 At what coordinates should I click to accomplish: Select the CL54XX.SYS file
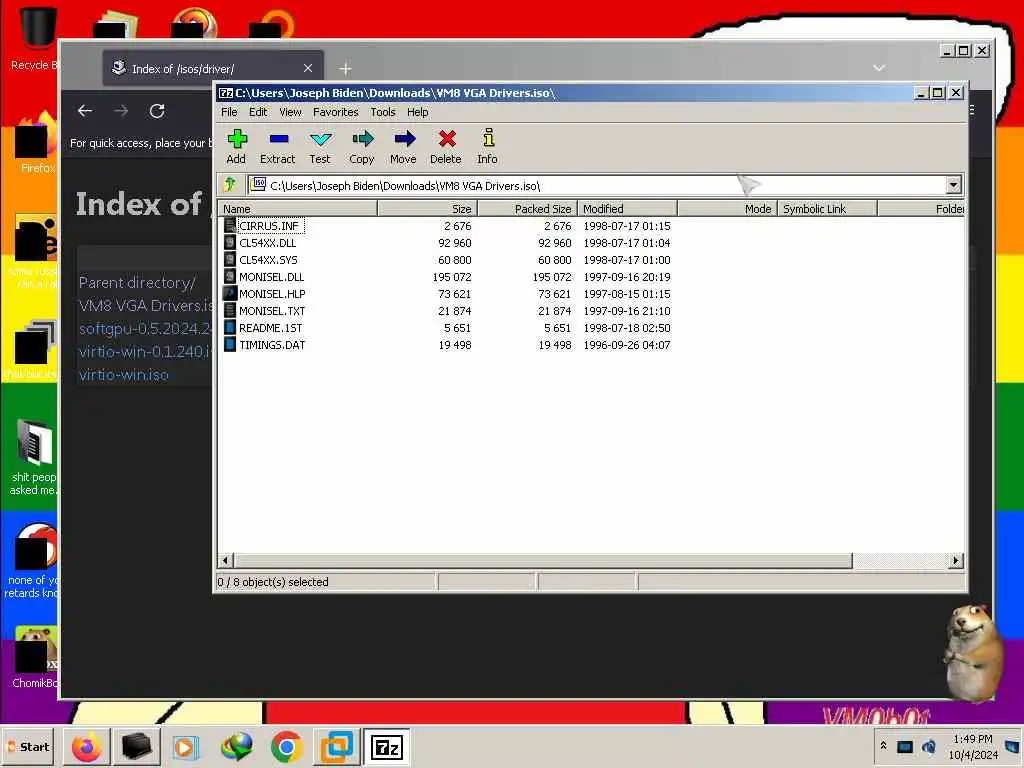click(268, 260)
